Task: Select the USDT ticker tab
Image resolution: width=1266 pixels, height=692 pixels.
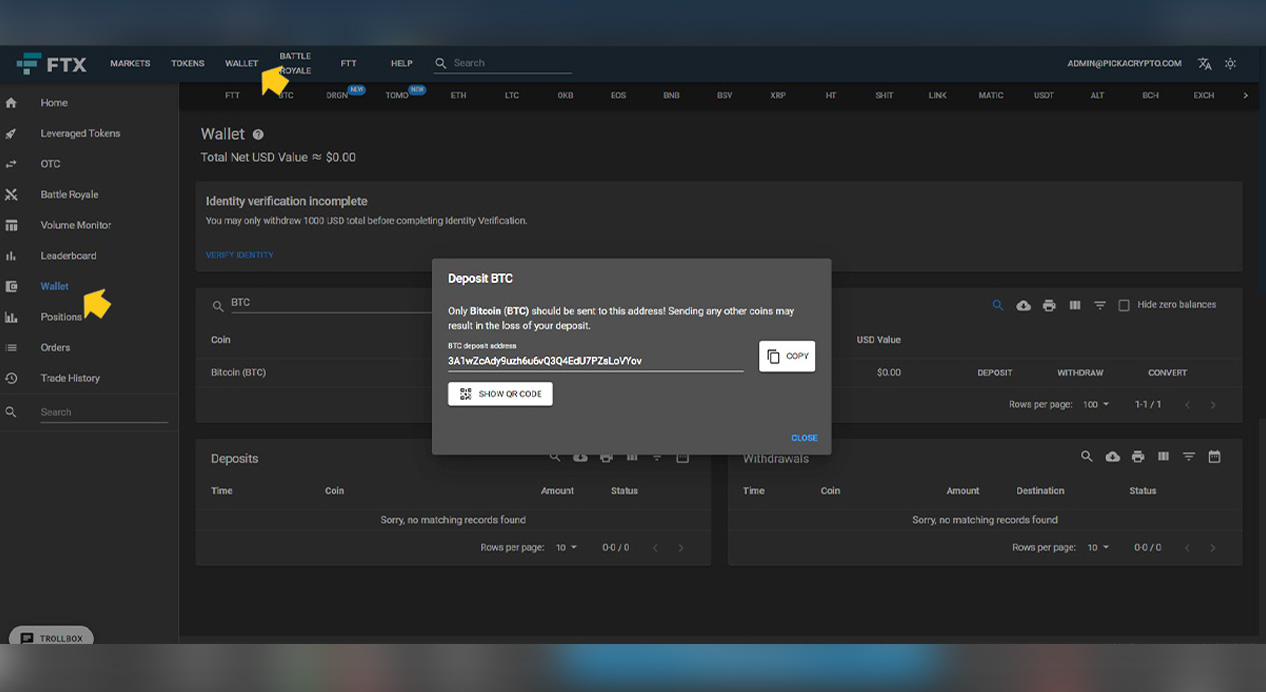Action: coord(1044,96)
